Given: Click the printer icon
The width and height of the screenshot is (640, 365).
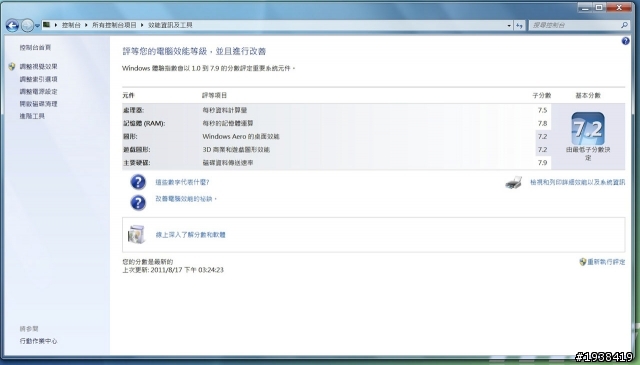Looking at the screenshot, I should pos(513,182).
